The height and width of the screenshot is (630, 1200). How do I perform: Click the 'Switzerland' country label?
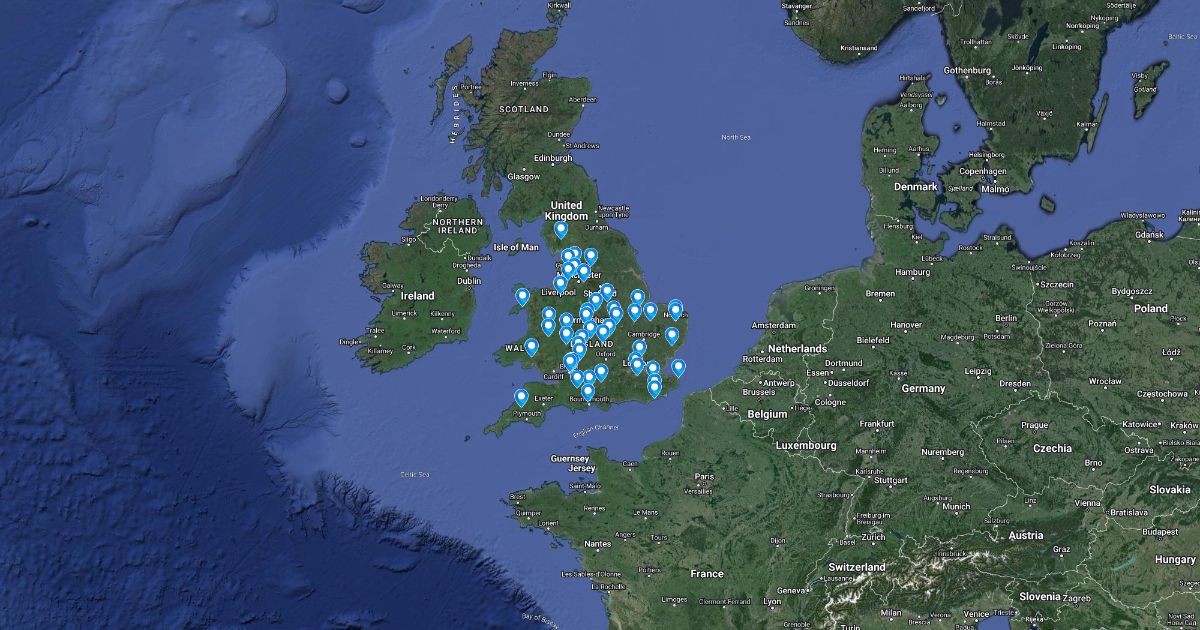(857, 568)
